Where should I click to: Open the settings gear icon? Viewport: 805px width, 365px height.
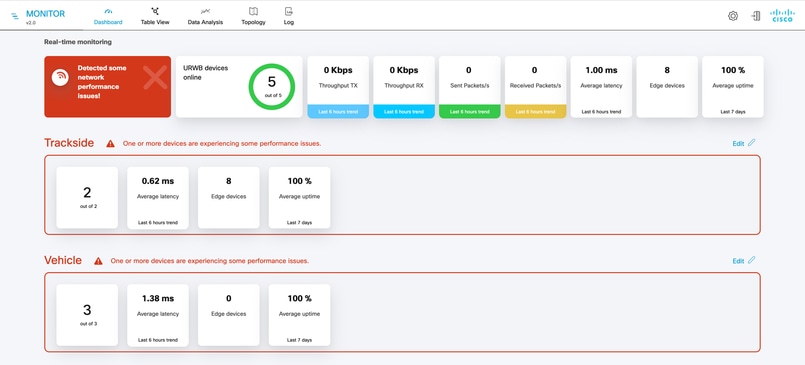click(x=733, y=16)
